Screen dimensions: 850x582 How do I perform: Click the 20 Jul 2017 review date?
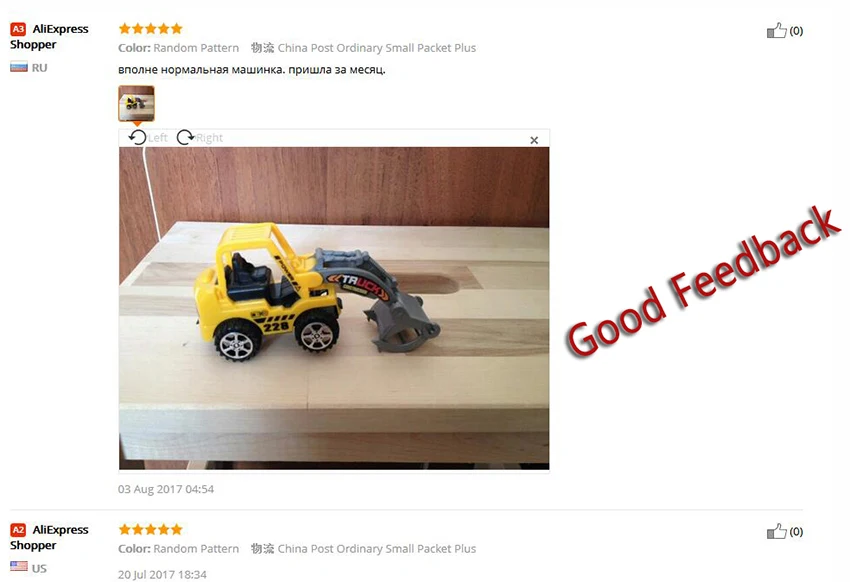pyautogui.click(x=162, y=574)
